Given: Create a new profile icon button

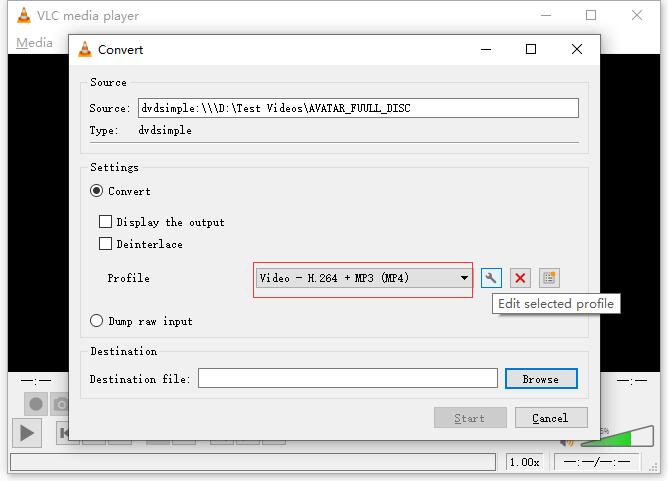Looking at the screenshot, I should point(549,278).
